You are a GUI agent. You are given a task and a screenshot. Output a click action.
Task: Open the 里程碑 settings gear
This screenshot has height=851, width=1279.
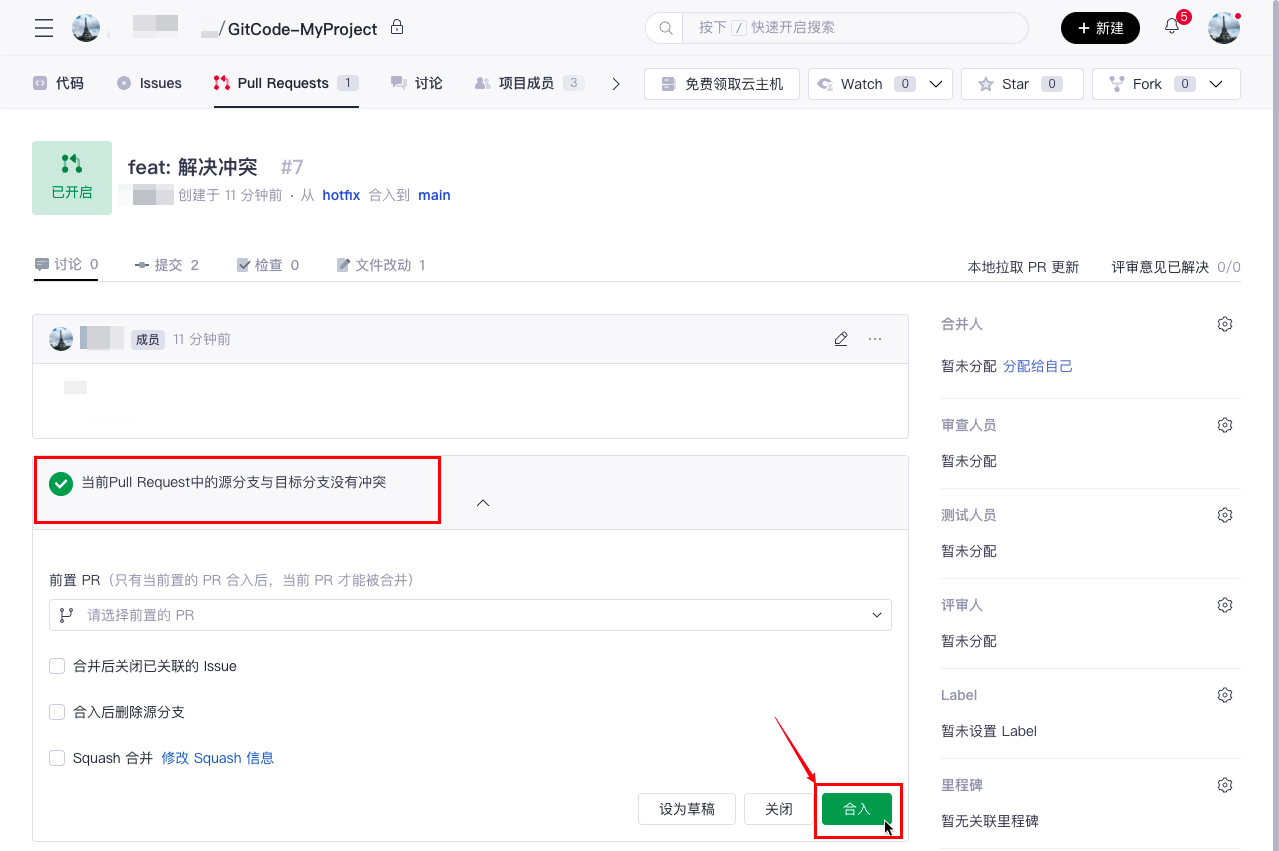[1224, 785]
